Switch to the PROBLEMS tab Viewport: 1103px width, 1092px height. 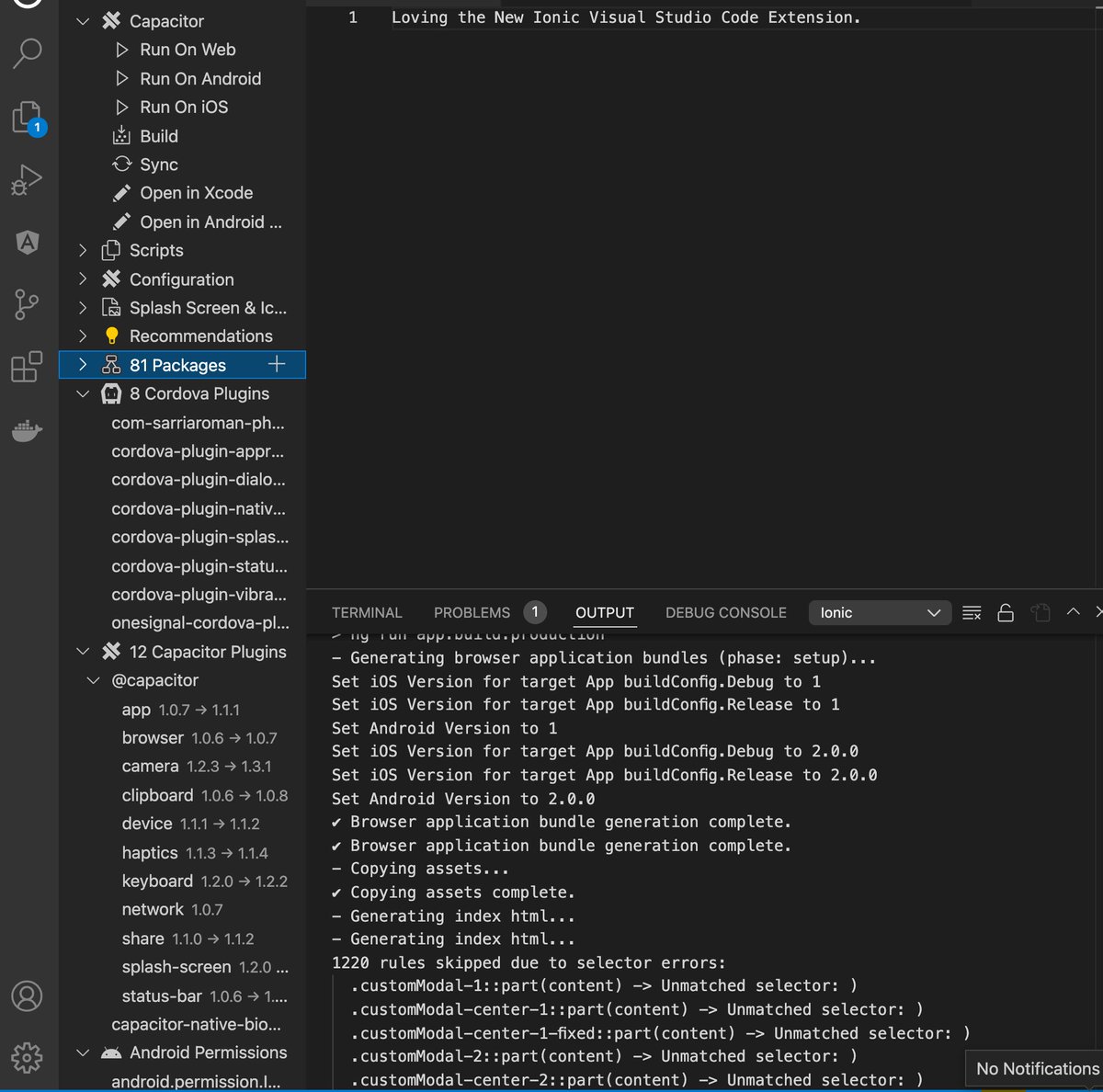tap(472, 613)
